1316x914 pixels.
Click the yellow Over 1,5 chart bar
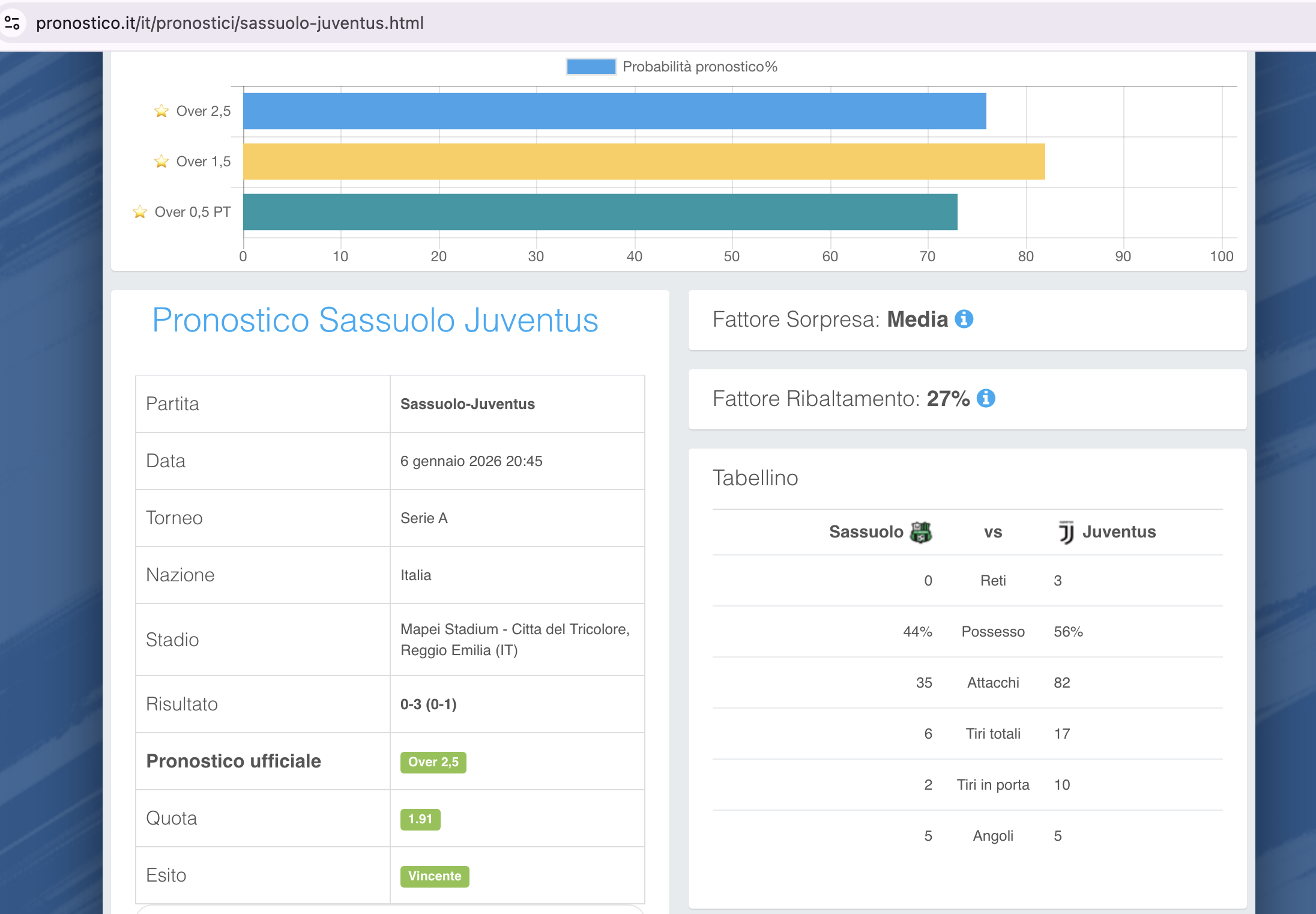[x=644, y=162]
